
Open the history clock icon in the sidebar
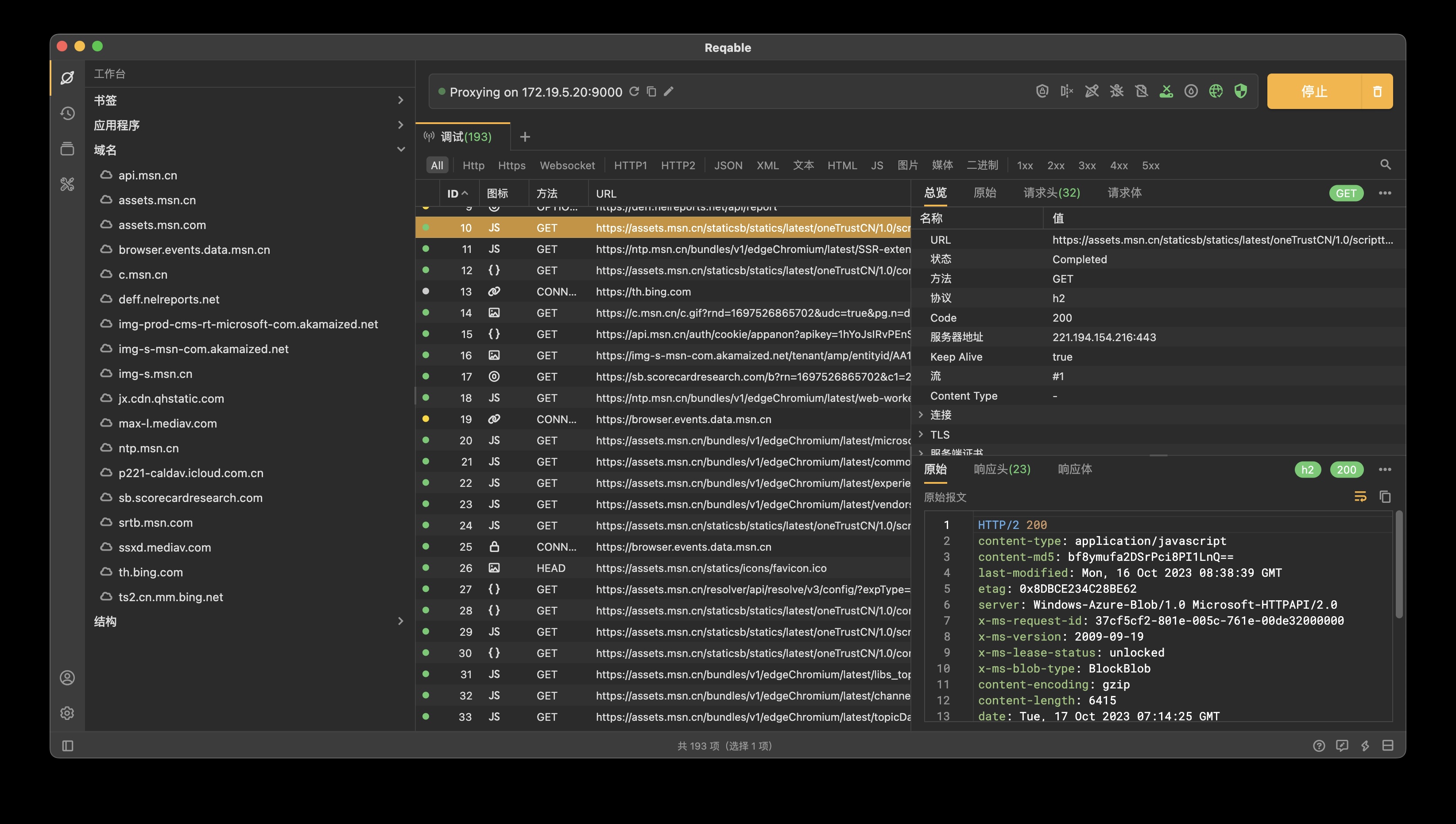tap(67, 113)
